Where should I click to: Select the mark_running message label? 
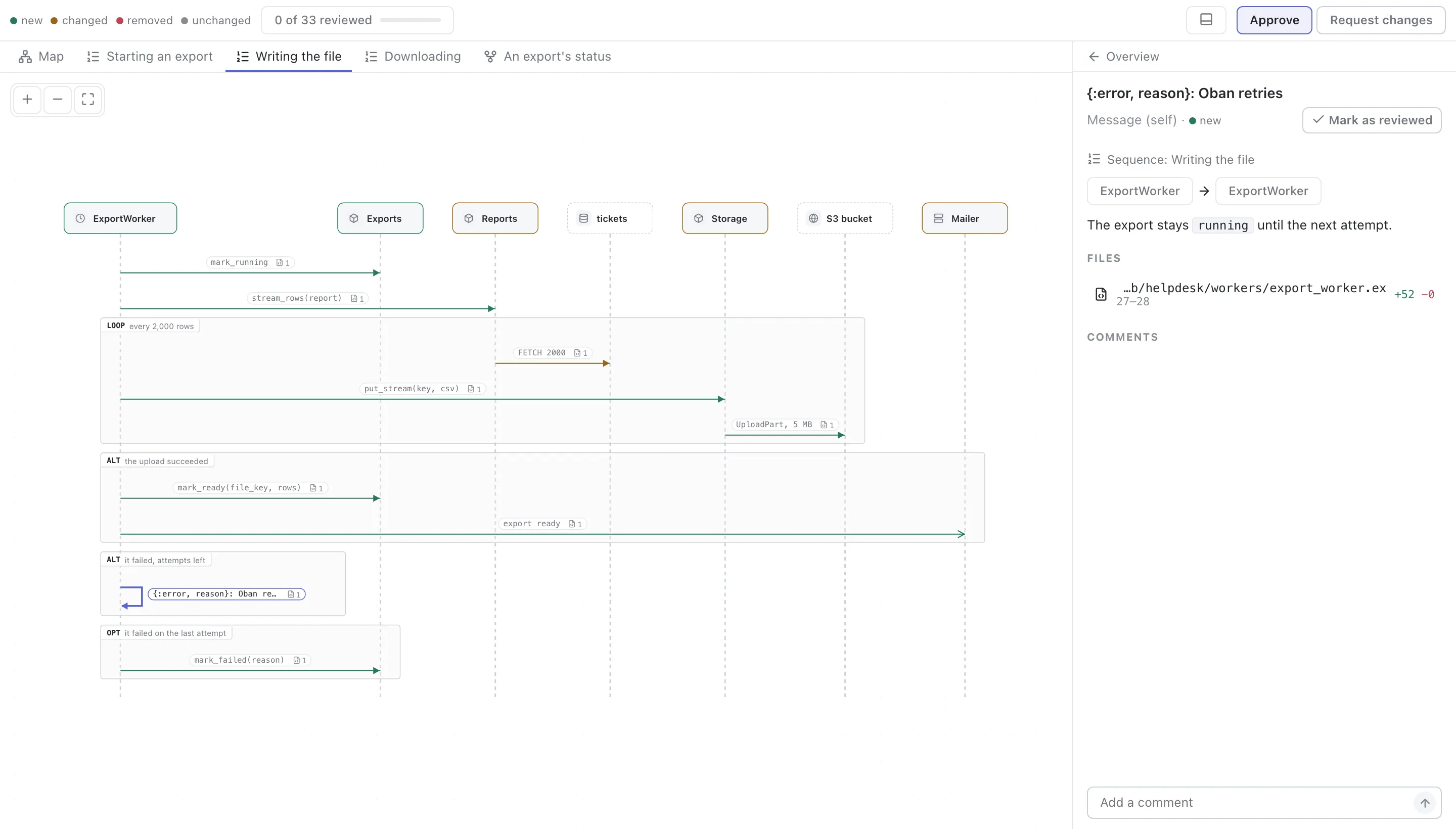tap(250, 262)
